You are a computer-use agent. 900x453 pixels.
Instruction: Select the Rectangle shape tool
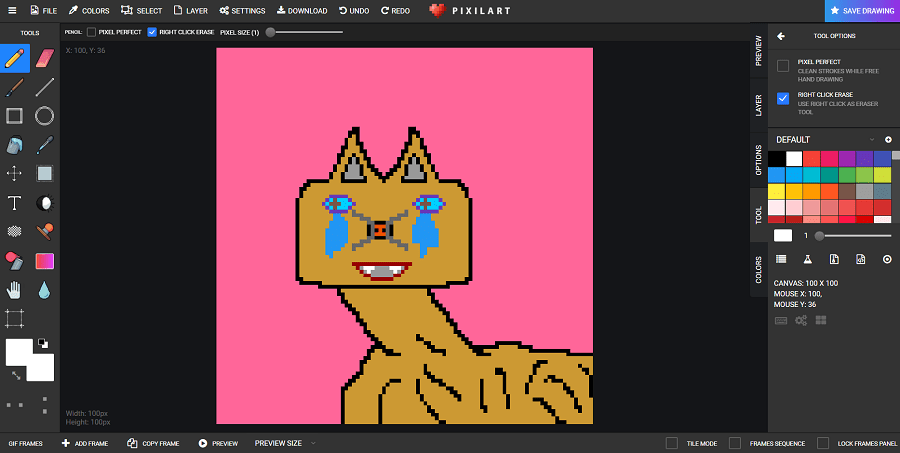pos(14,116)
